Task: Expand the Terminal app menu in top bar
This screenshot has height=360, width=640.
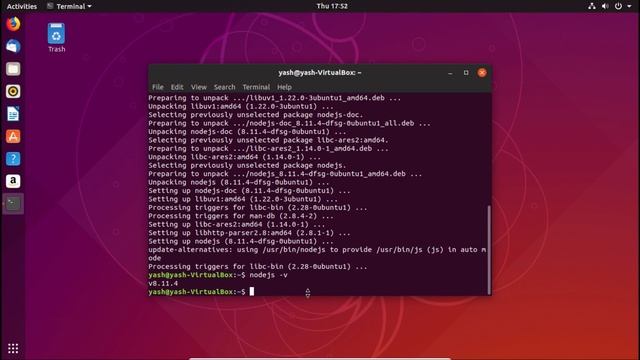Action: click(x=69, y=6)
